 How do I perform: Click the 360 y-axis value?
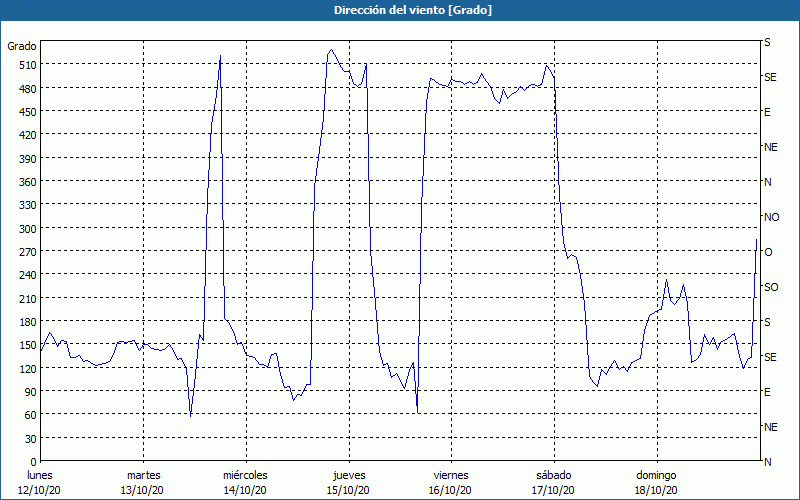(28, 182)
